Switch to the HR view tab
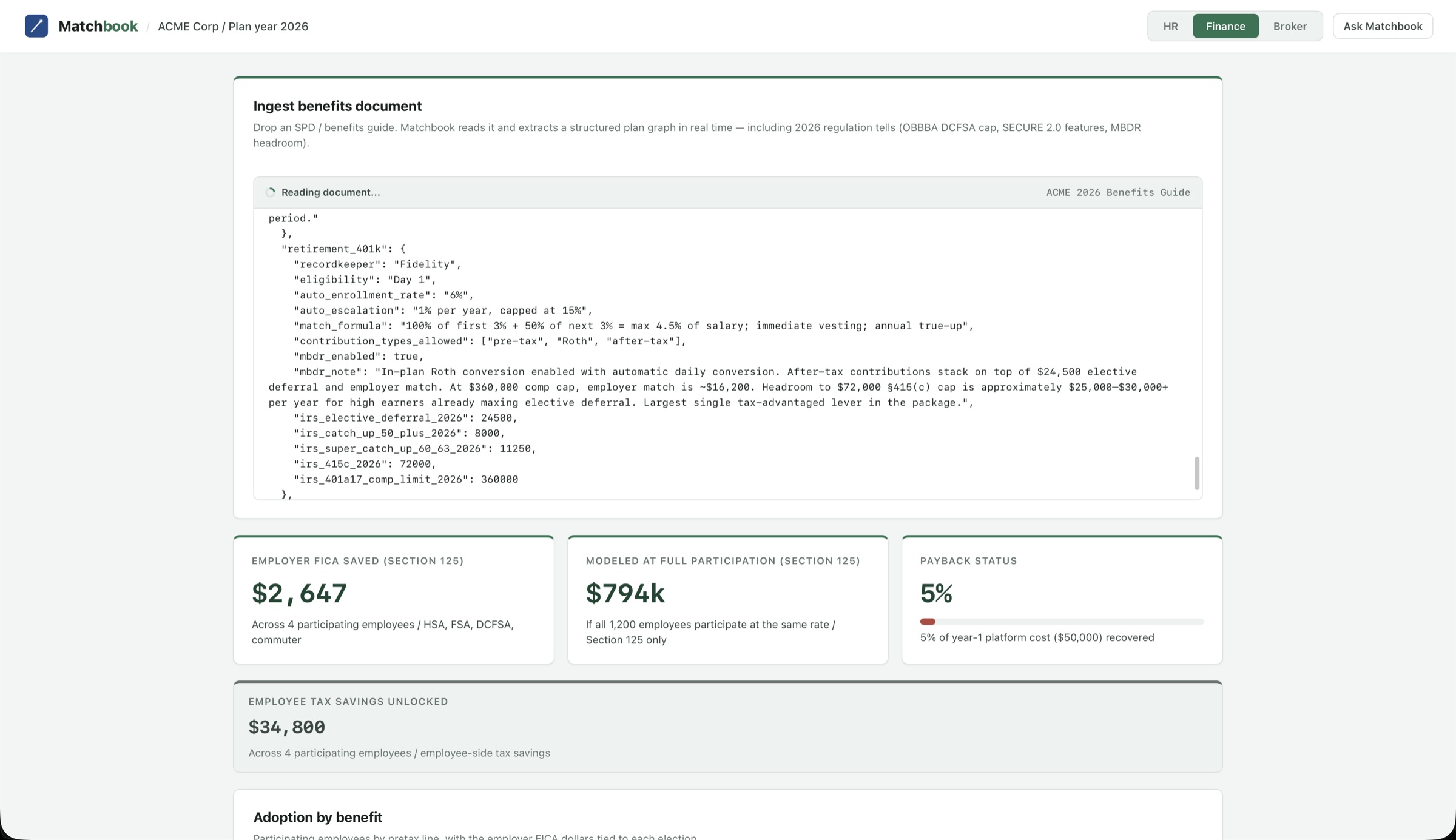1456x840 pixels. (x=1170, y=26)
